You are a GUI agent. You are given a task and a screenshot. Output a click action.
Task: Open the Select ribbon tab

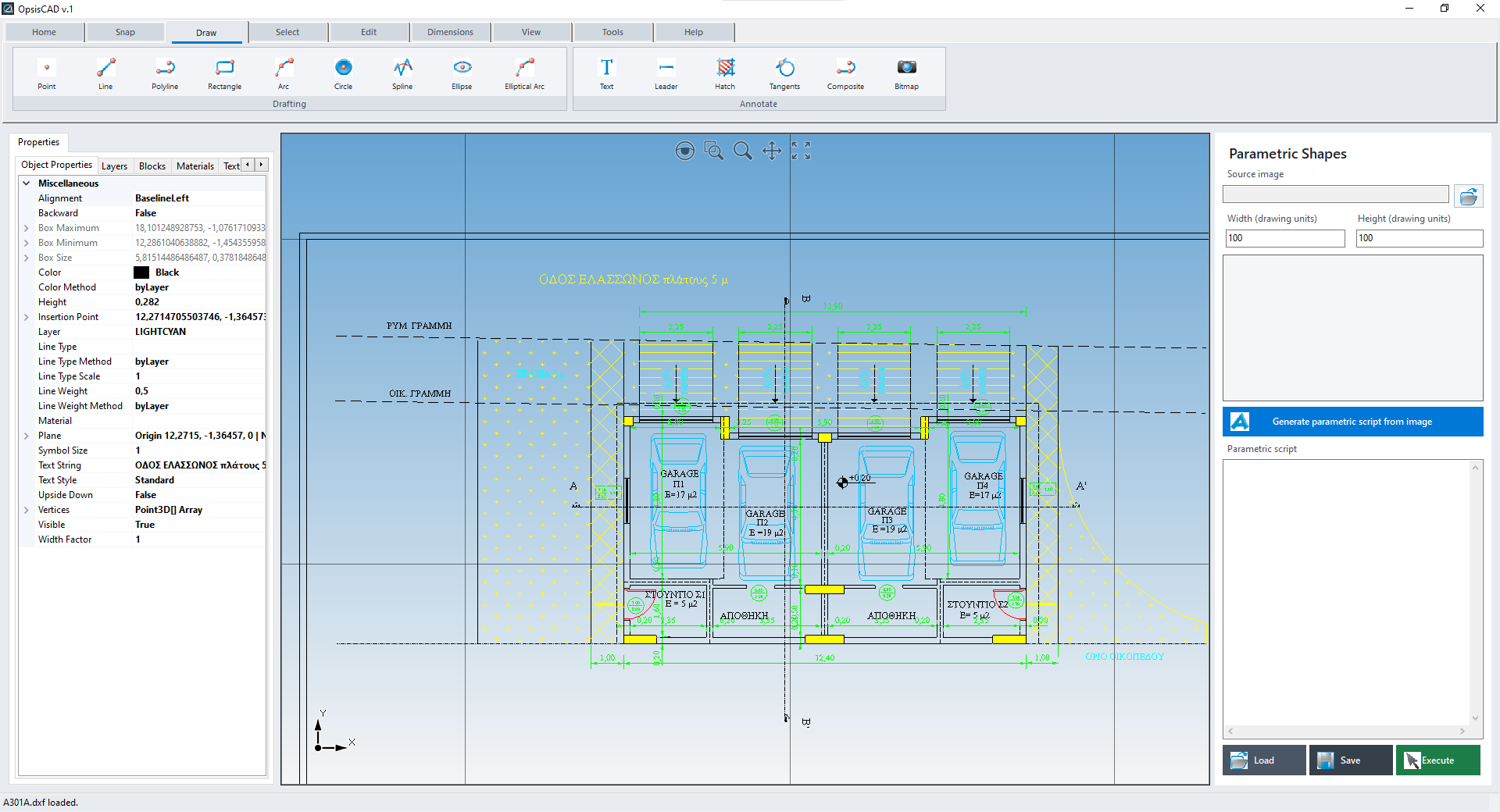(287, 32)
